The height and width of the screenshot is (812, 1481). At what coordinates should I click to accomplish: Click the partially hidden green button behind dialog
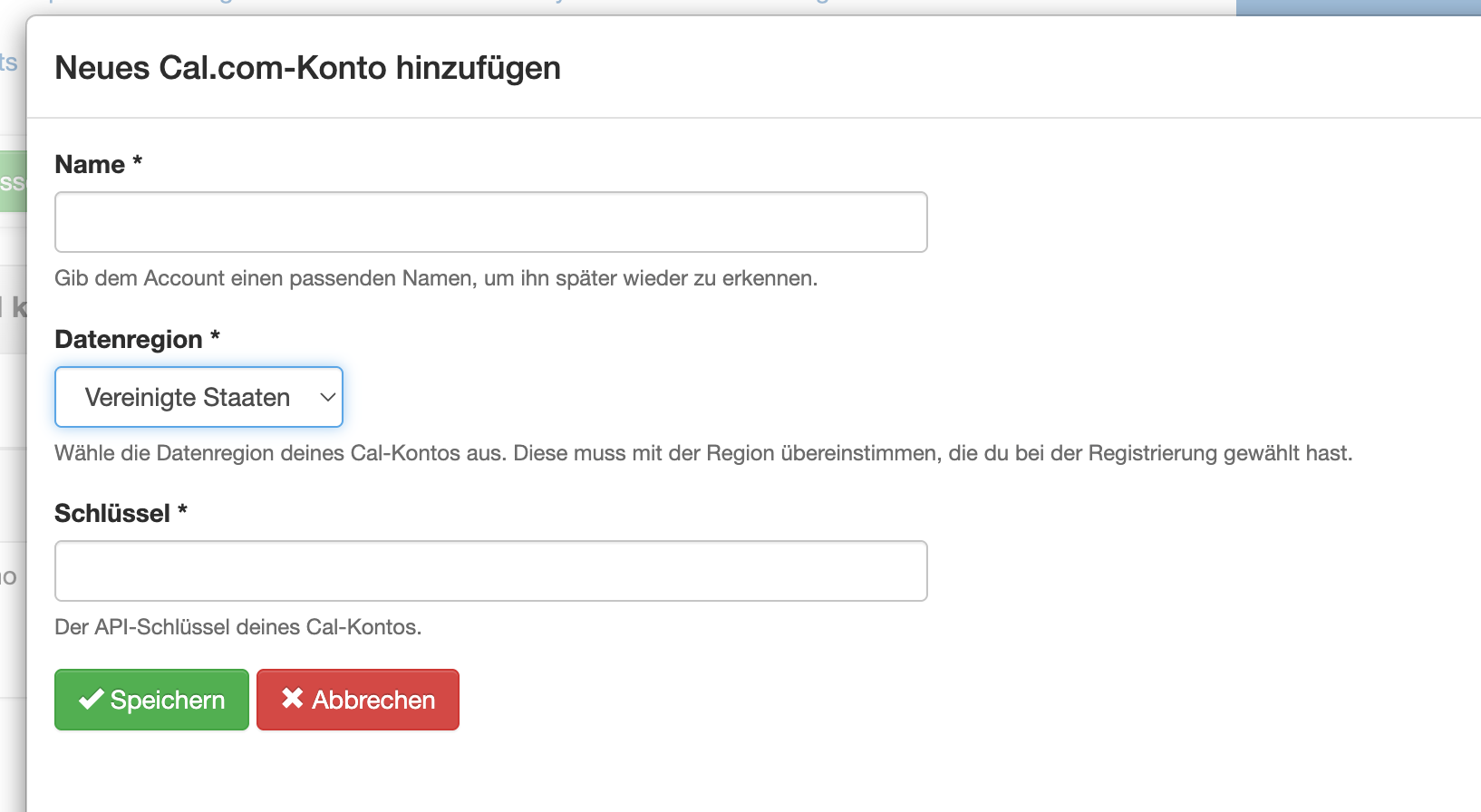coord(13,181)
